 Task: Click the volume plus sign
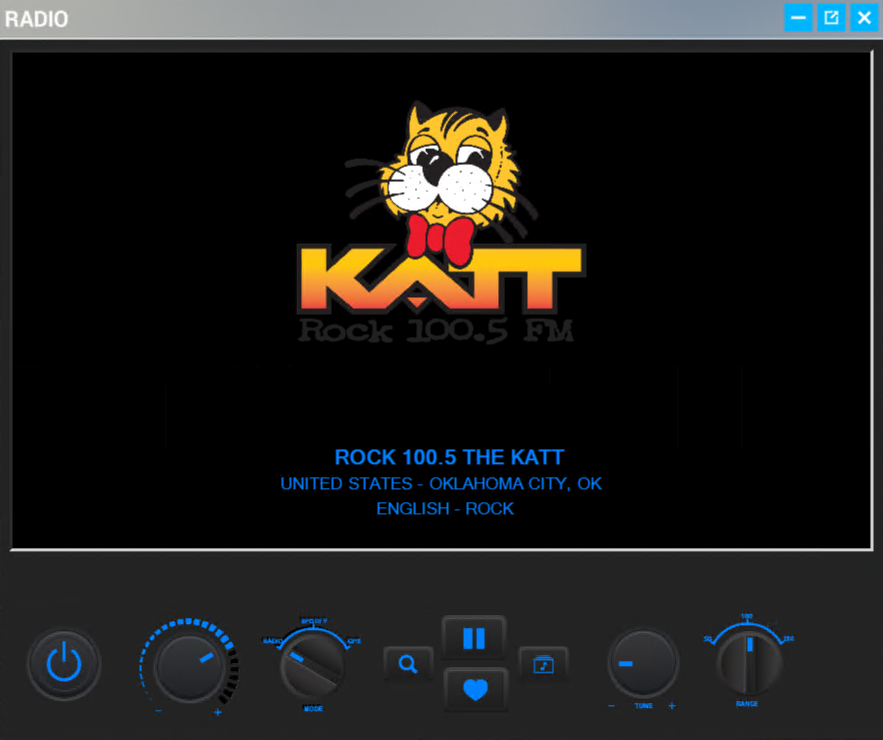pyautogui.click(x=218, y=712)
